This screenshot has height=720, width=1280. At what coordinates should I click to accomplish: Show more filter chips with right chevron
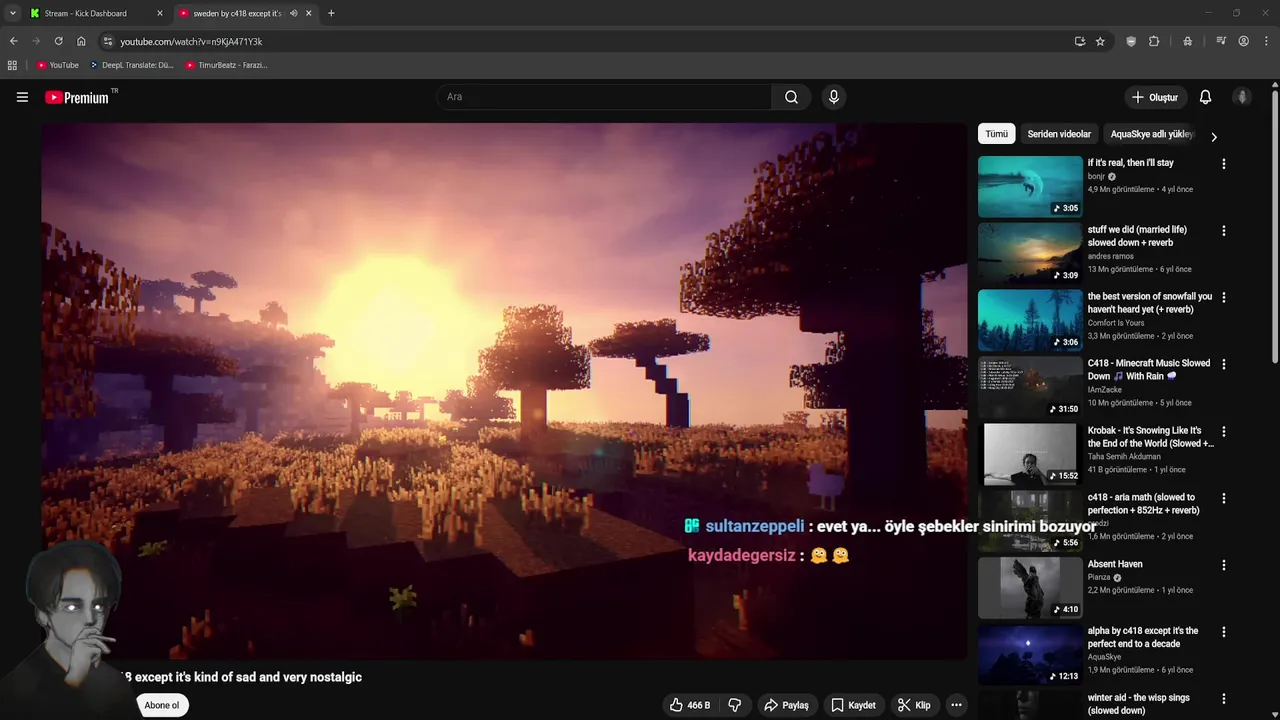click(1213, 136)
